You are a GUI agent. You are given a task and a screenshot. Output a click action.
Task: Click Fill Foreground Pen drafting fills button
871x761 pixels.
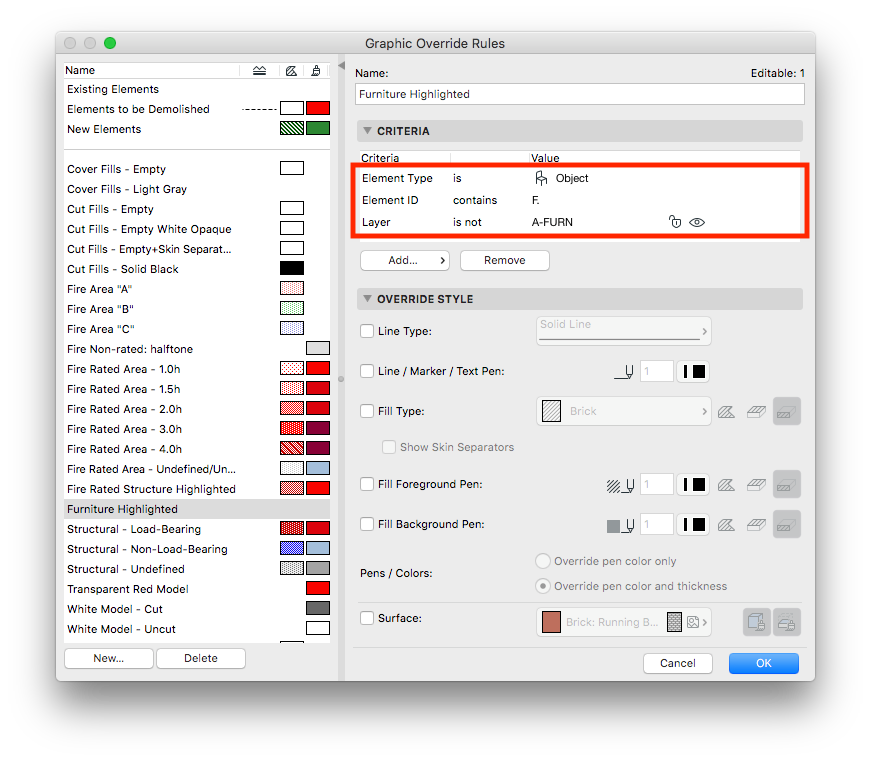pyautogui.click(x=787, y=485)
